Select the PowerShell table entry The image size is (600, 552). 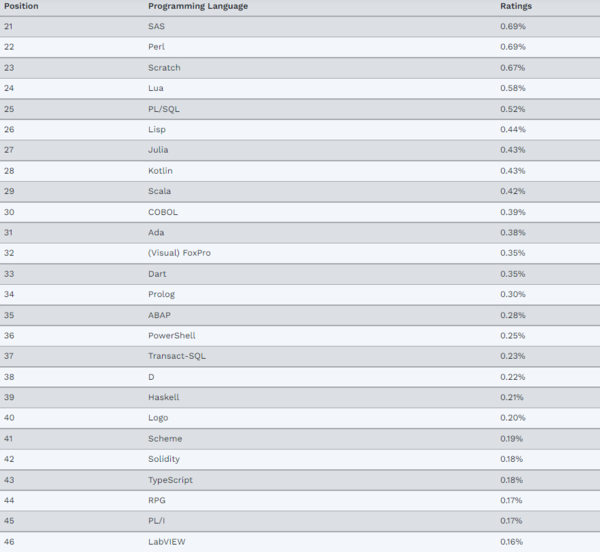tap(170, 335)
